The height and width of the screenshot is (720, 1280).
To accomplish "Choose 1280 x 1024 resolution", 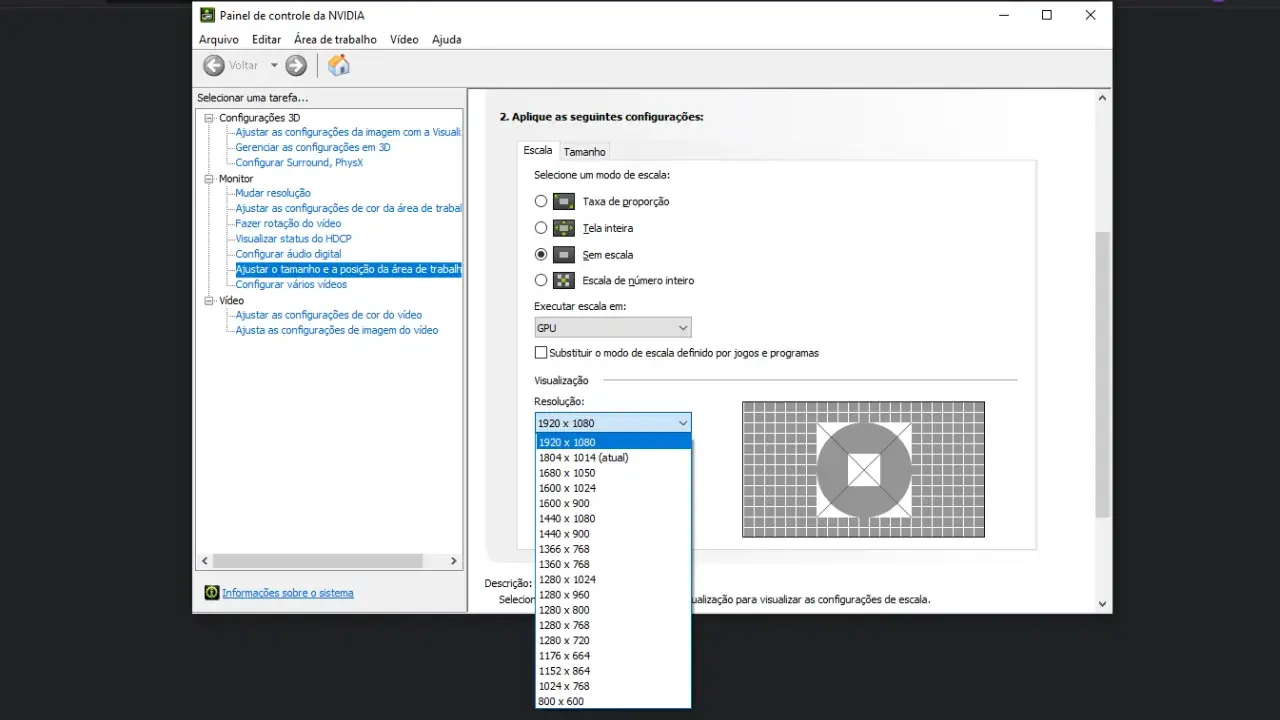I will point(613,580).
